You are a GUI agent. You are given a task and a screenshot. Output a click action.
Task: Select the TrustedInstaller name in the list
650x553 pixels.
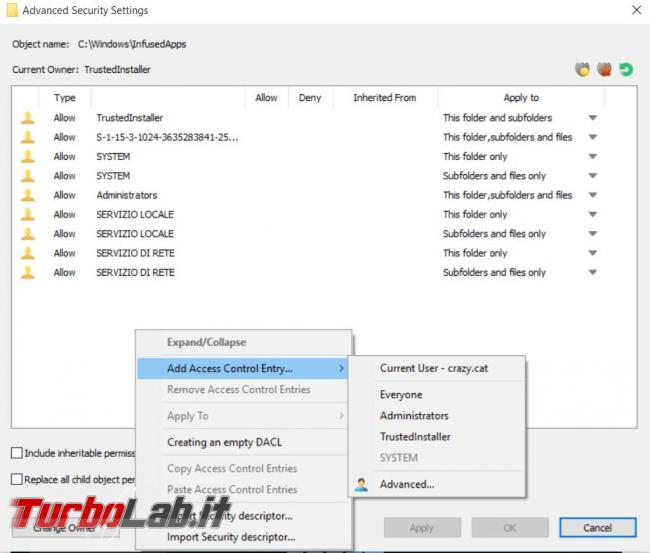tap(130, 118)
